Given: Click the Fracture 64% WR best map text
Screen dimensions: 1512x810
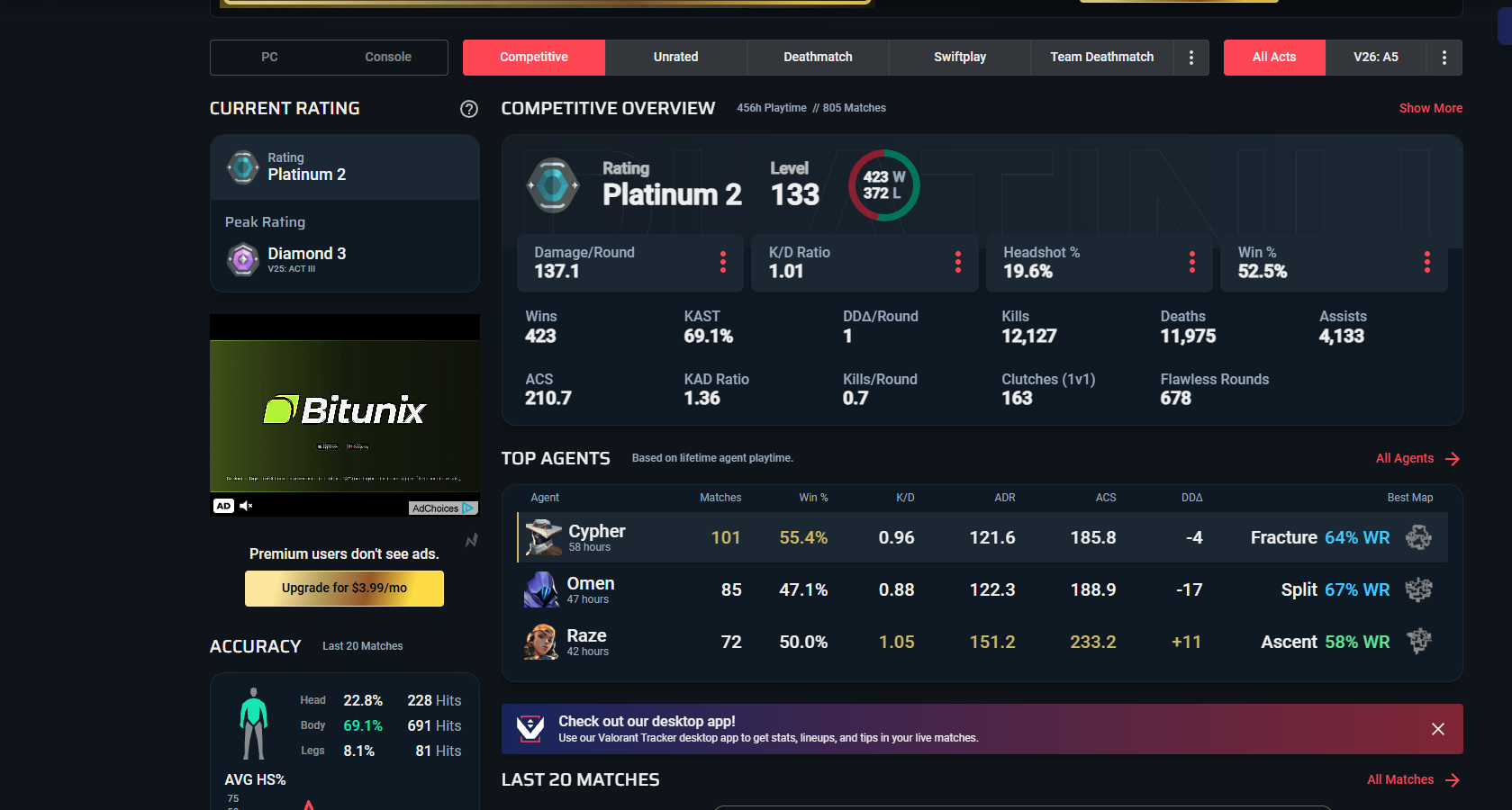Looking at the screenshot, I should (x=1320, y=537).
